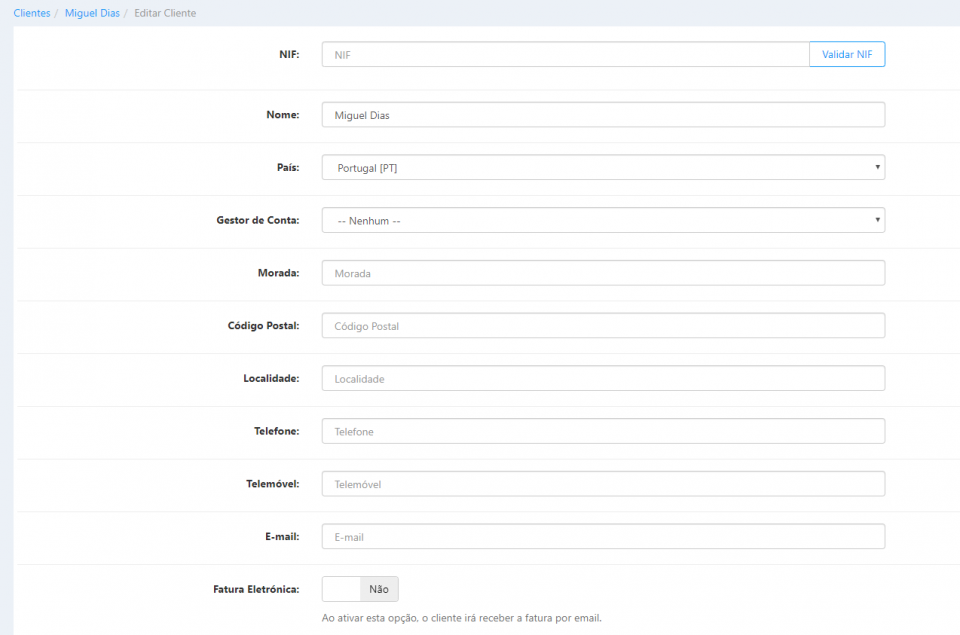The width and height of the screenshot is (960, 635).
Task: Open the Miguel Dias client page via breadcrumb
Action: click(91, 13)
